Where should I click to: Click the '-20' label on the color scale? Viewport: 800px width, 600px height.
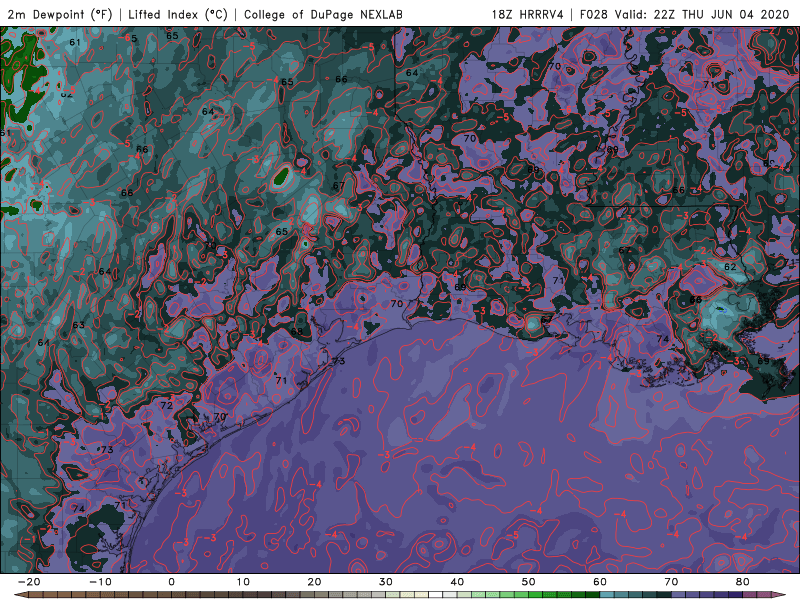pos(29,582)
